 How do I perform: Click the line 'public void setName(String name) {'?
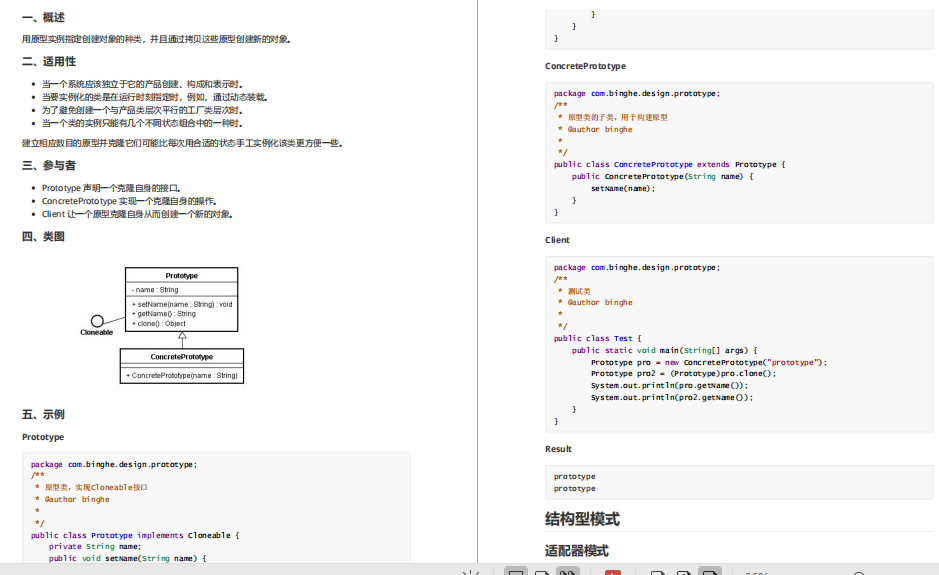[x=128, y=558]
